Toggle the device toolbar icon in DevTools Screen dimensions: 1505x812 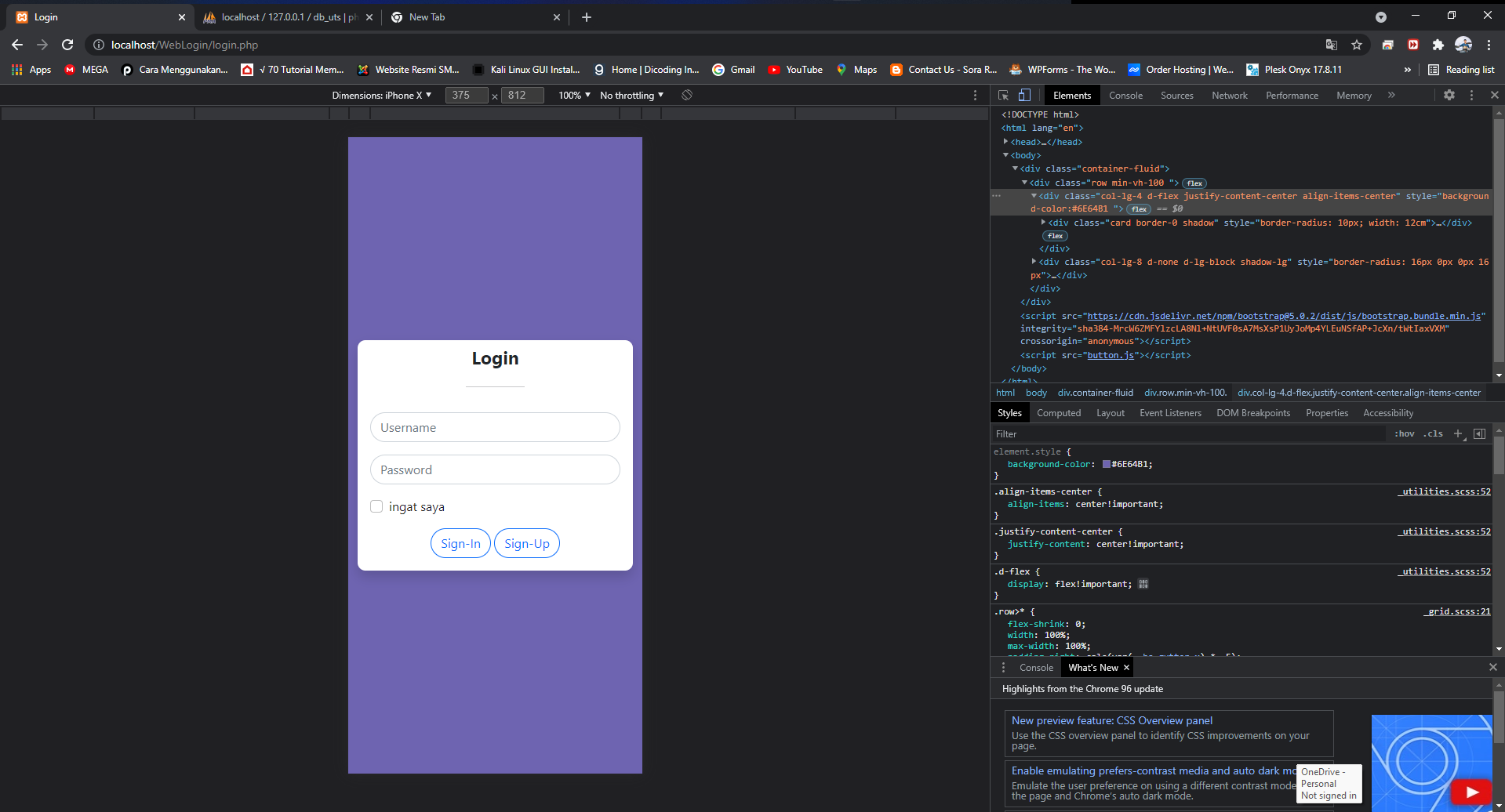[x=1023, y=94]
